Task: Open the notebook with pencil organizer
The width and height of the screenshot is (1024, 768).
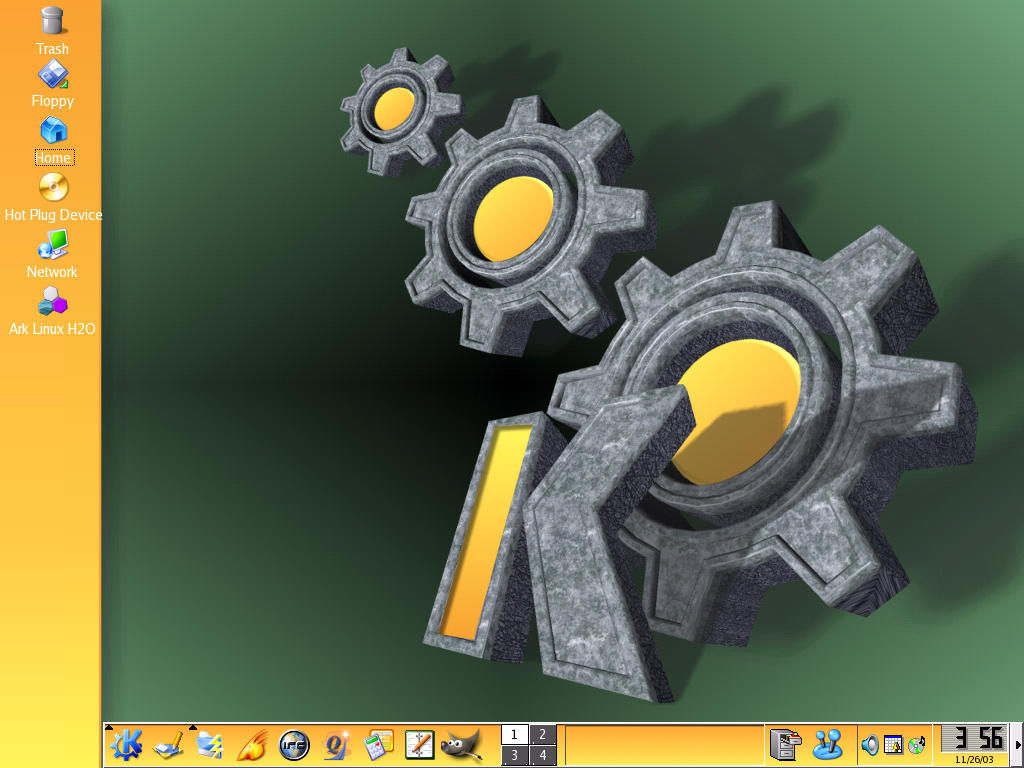Action: pos(419,745)
